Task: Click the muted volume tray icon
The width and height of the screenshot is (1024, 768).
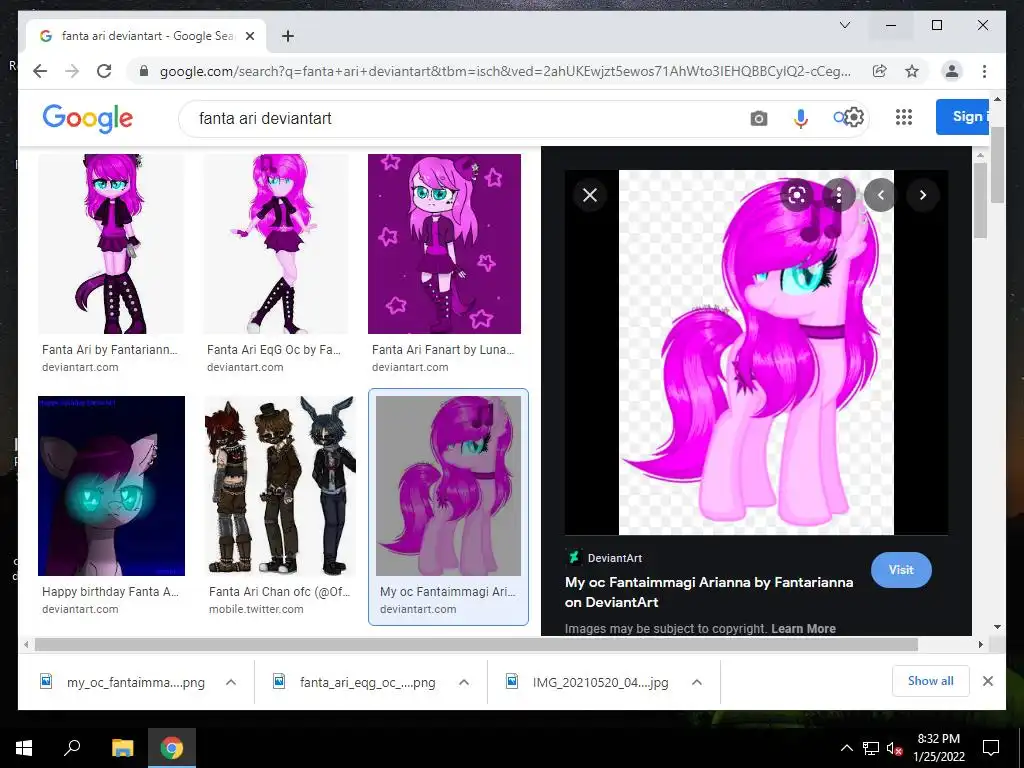Action: [894, 748]
